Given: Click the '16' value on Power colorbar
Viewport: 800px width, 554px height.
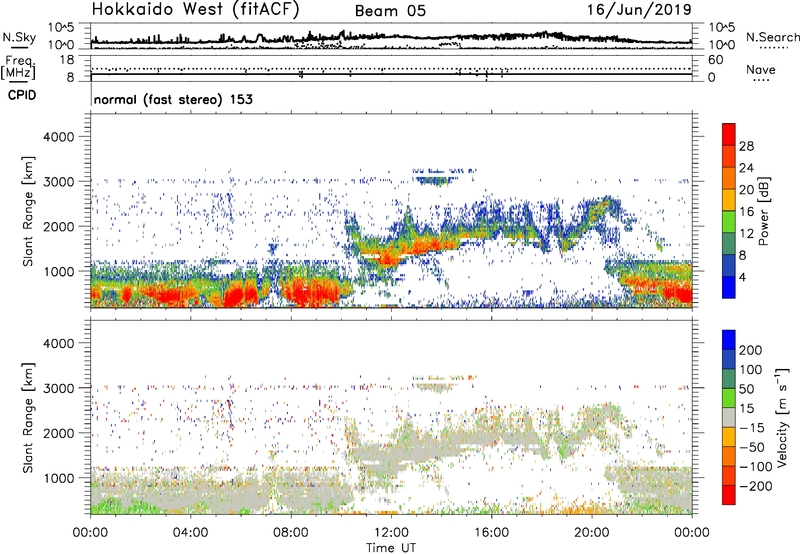Looking at the screenshot, I should [746, 212].
